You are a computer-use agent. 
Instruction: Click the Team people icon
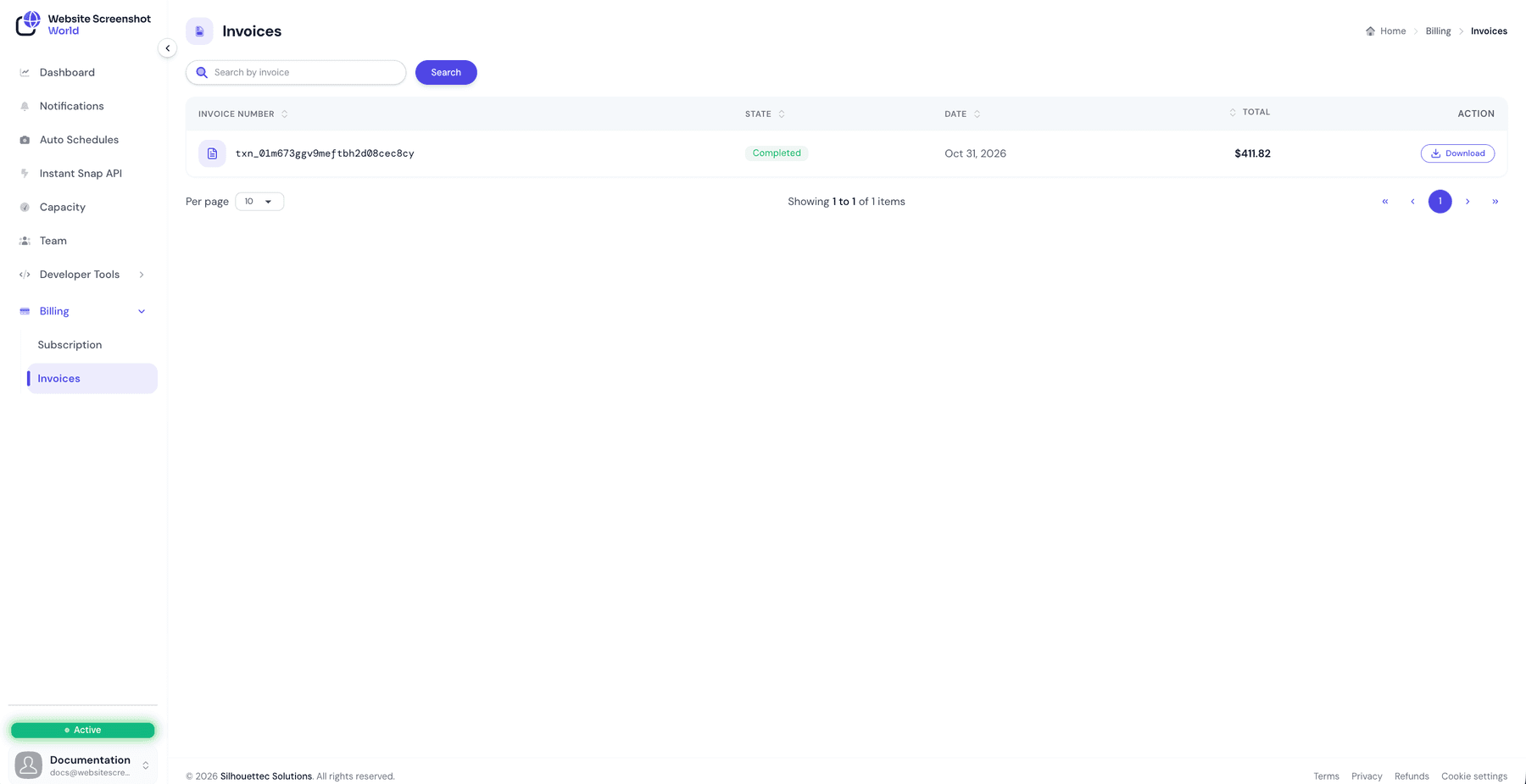coord(25,241)
